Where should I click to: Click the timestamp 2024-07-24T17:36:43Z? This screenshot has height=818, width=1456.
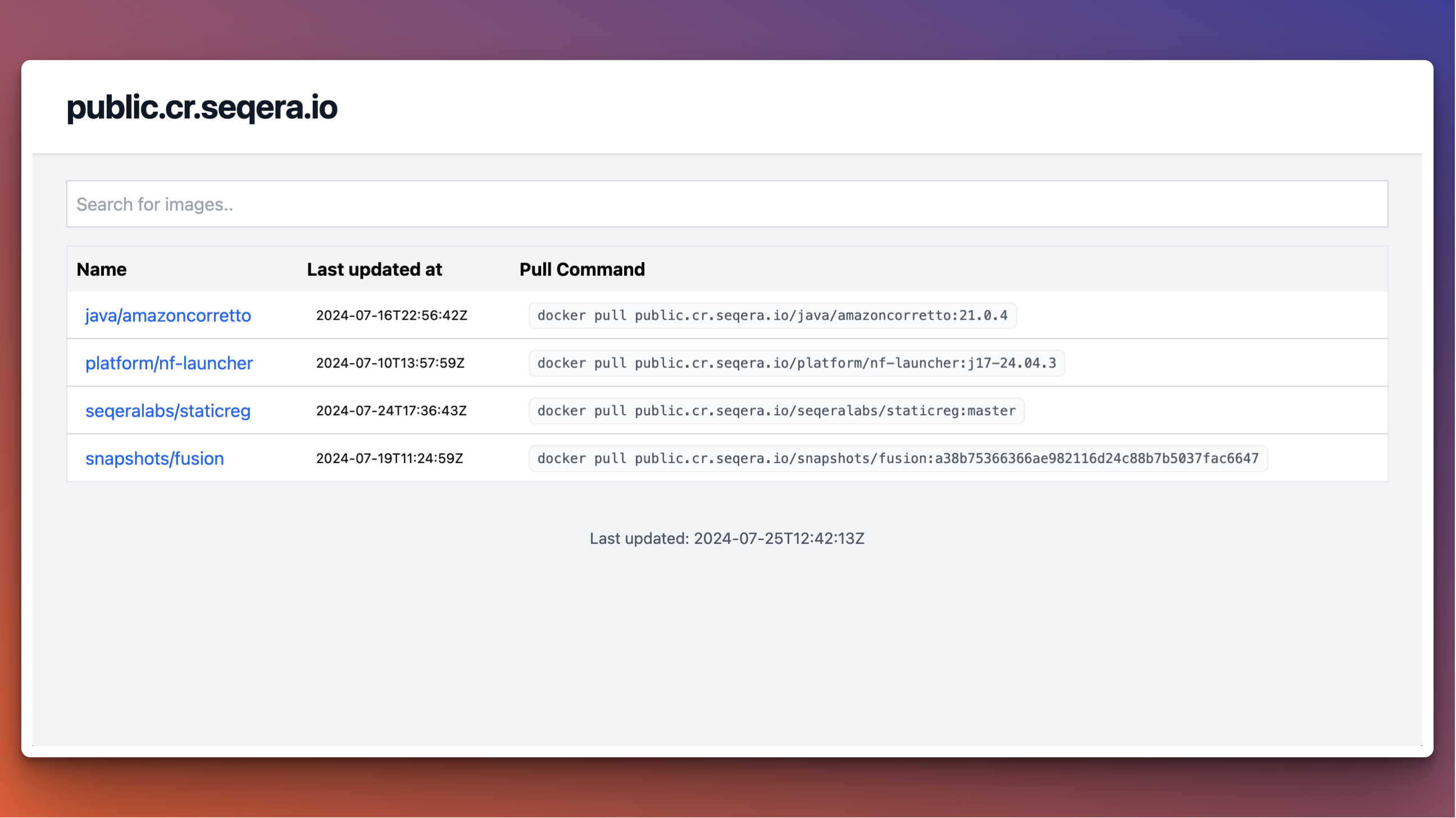391,411
